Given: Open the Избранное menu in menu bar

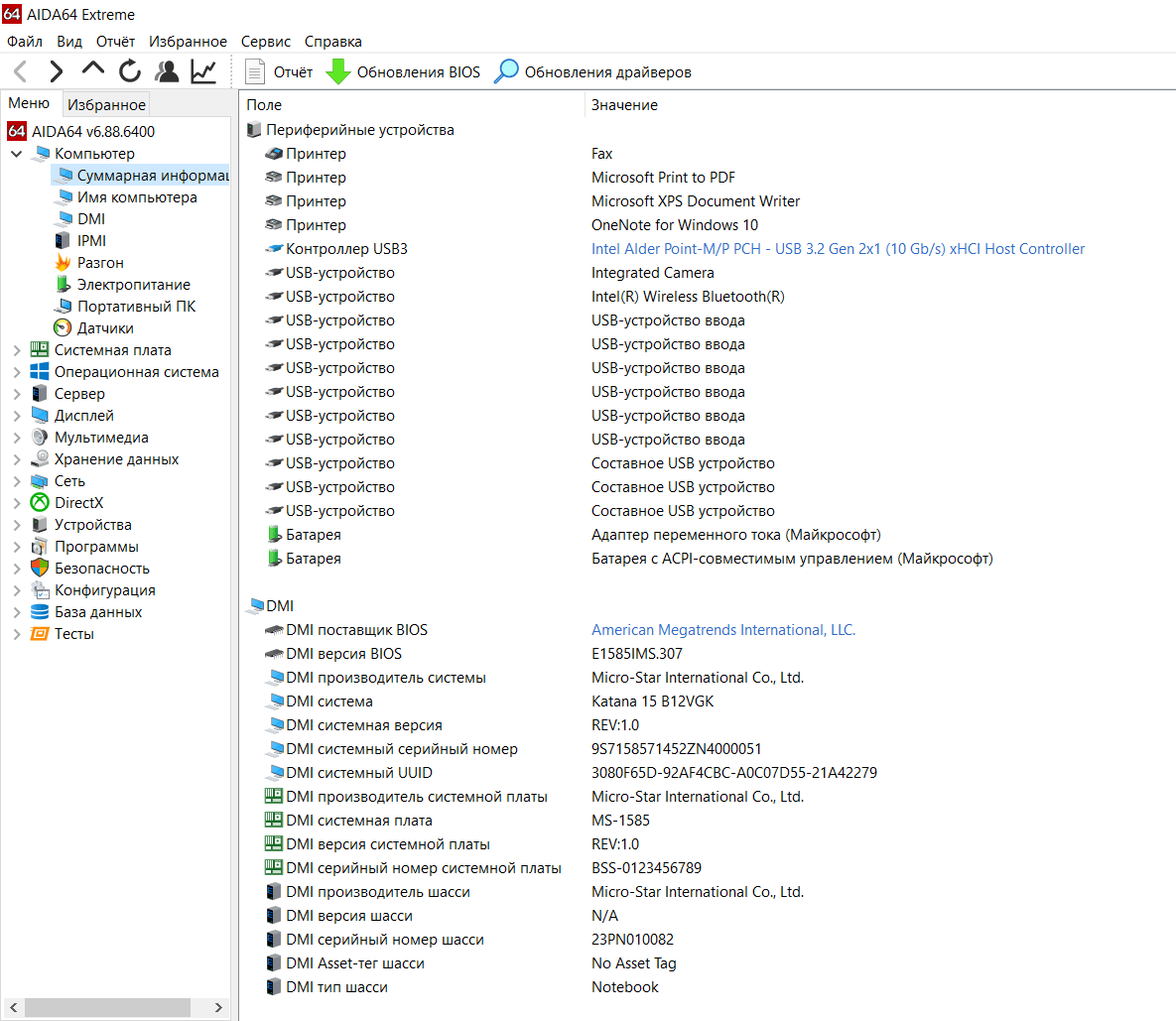Looking at the screenshot, I should point(188,42).
